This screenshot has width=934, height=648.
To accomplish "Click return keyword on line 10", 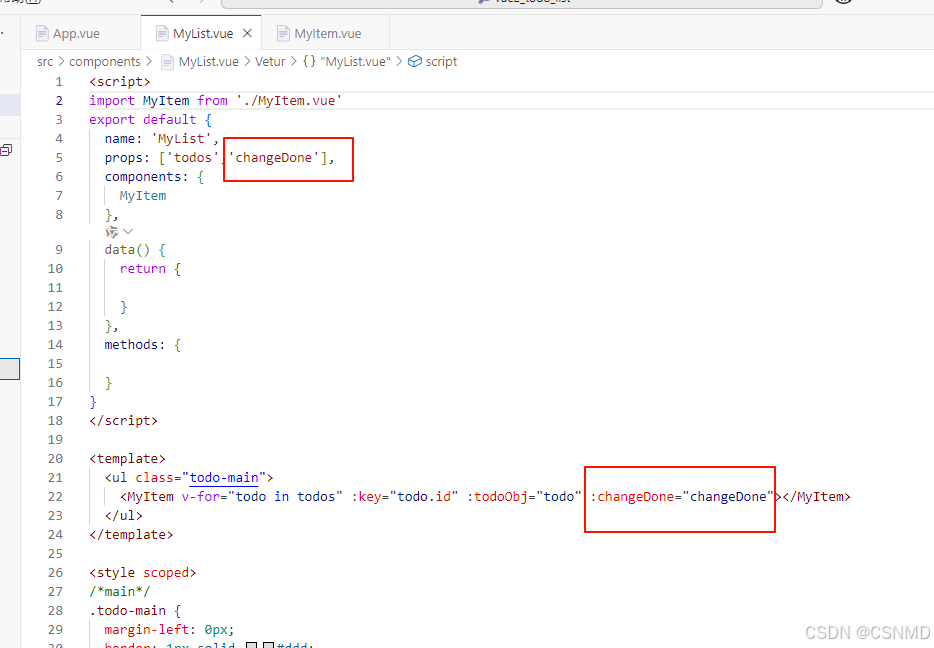I will [142, 269].
